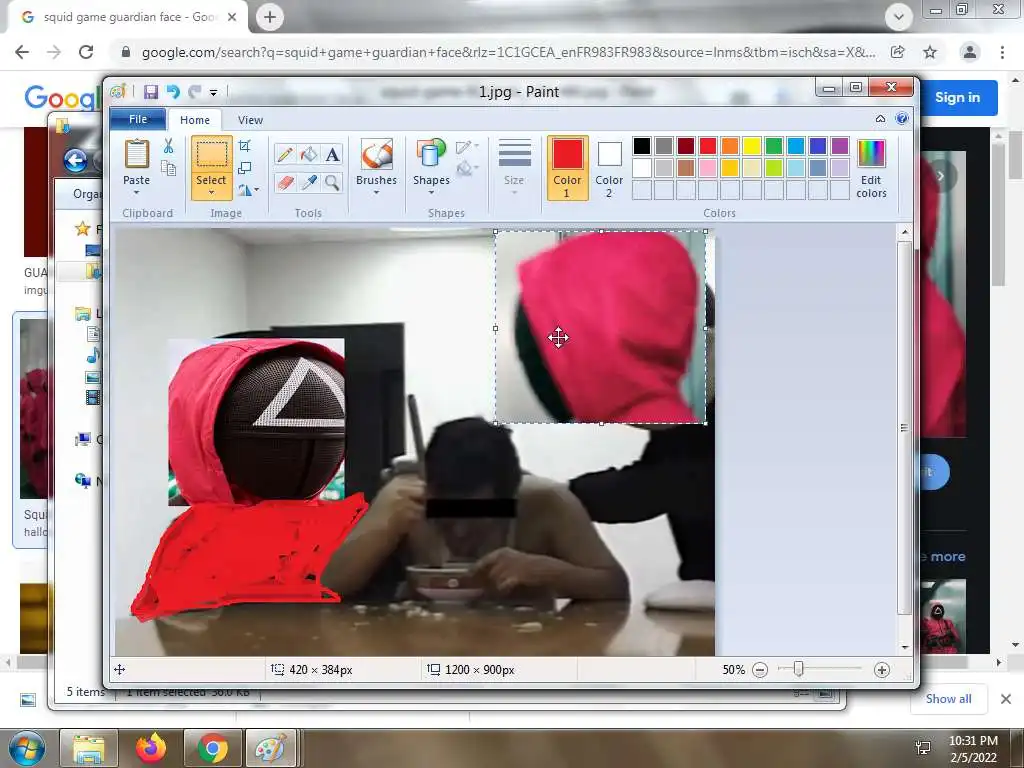Pick the green color swatch
The height and width of the screenshot is (768, 1024).
point(774,146)
